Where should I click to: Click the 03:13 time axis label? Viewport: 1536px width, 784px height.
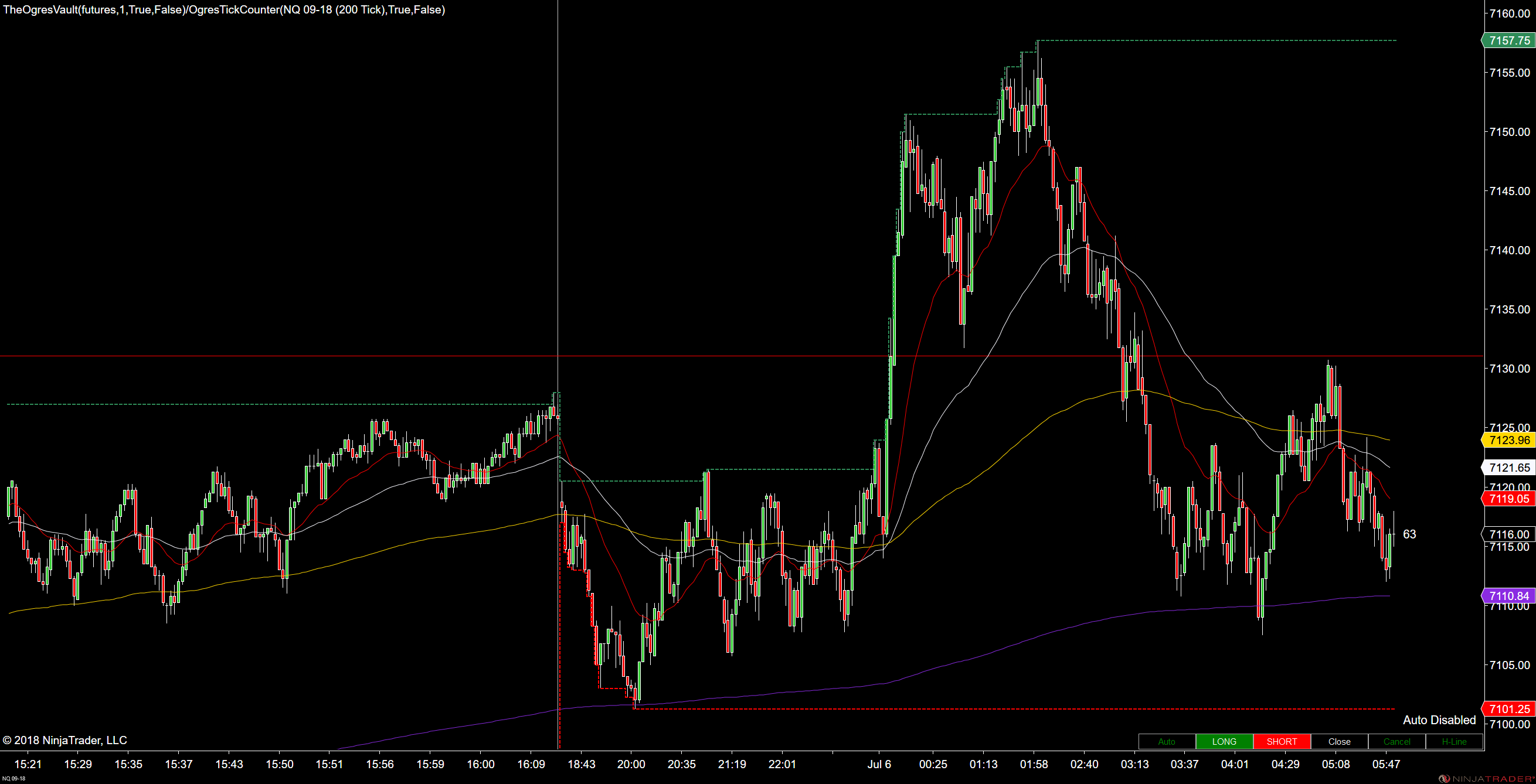(1135, 764)
